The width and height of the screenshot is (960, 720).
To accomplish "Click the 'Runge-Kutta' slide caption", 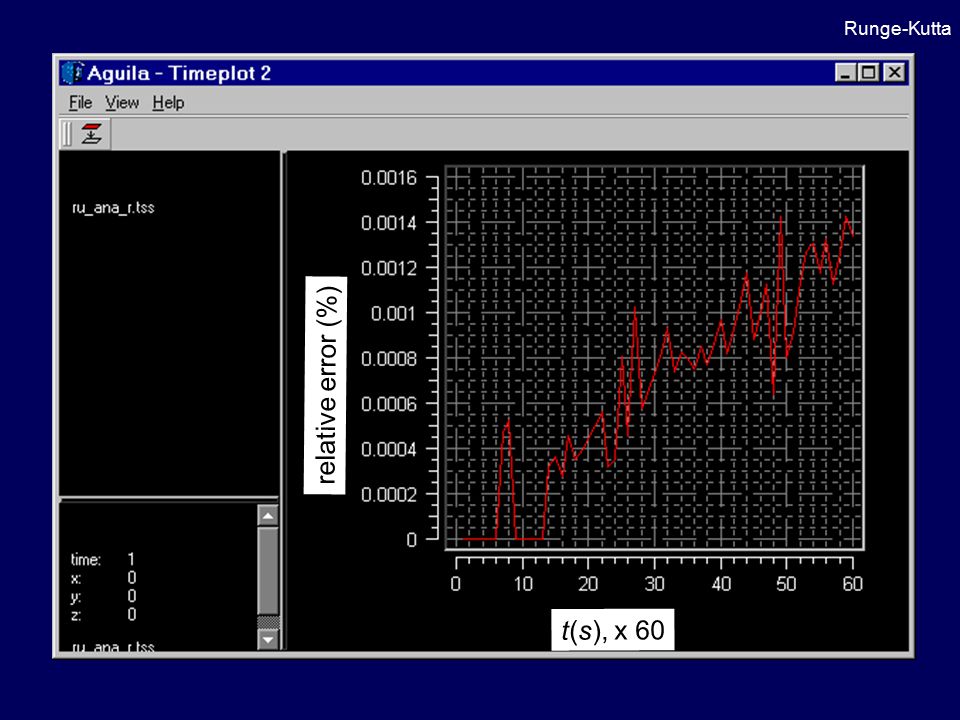I will [897, 29].
